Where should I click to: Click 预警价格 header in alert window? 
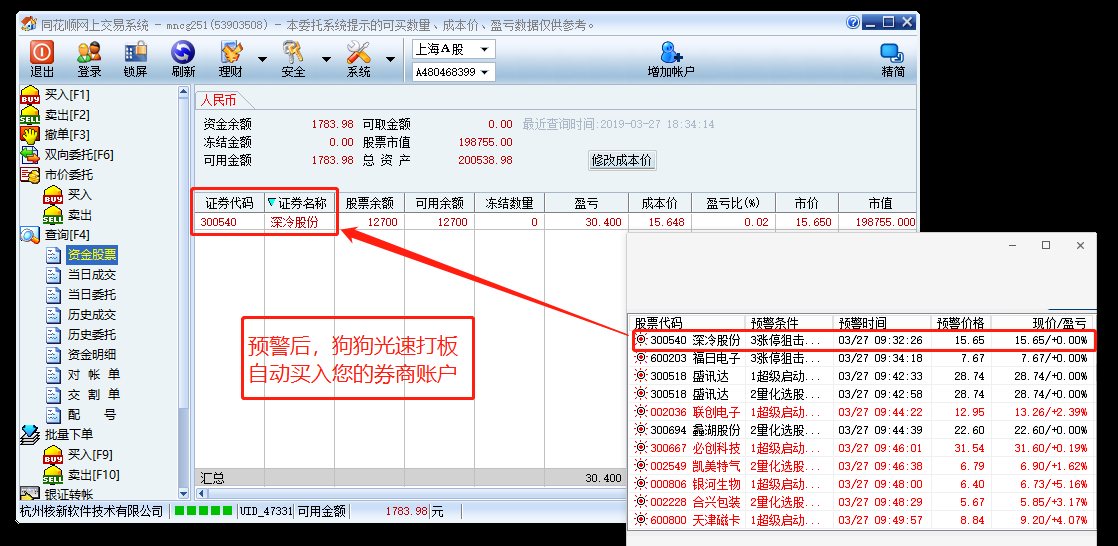[960, 323]
